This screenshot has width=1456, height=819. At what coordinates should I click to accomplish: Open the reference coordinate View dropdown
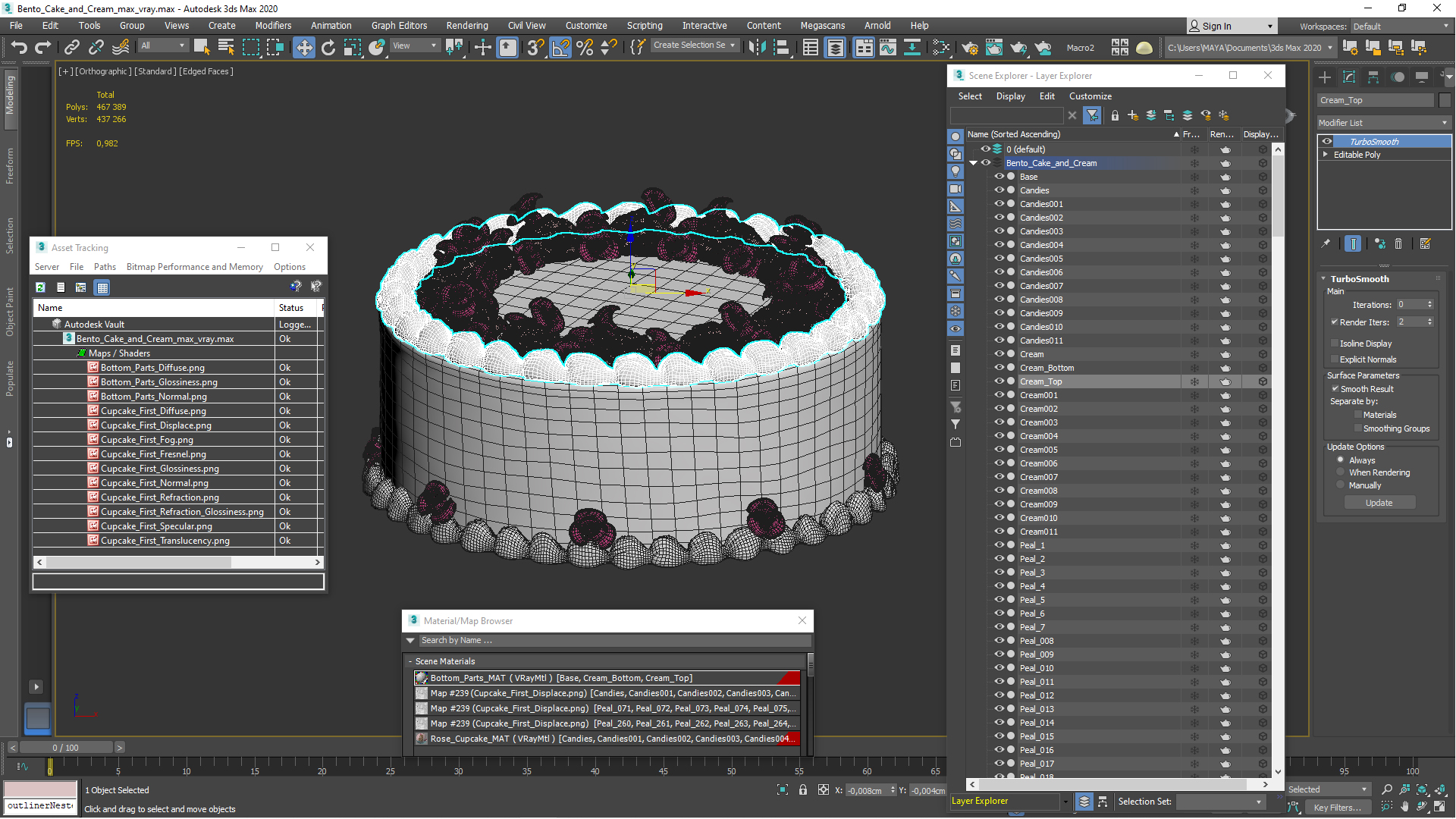(x=414, y=45)
